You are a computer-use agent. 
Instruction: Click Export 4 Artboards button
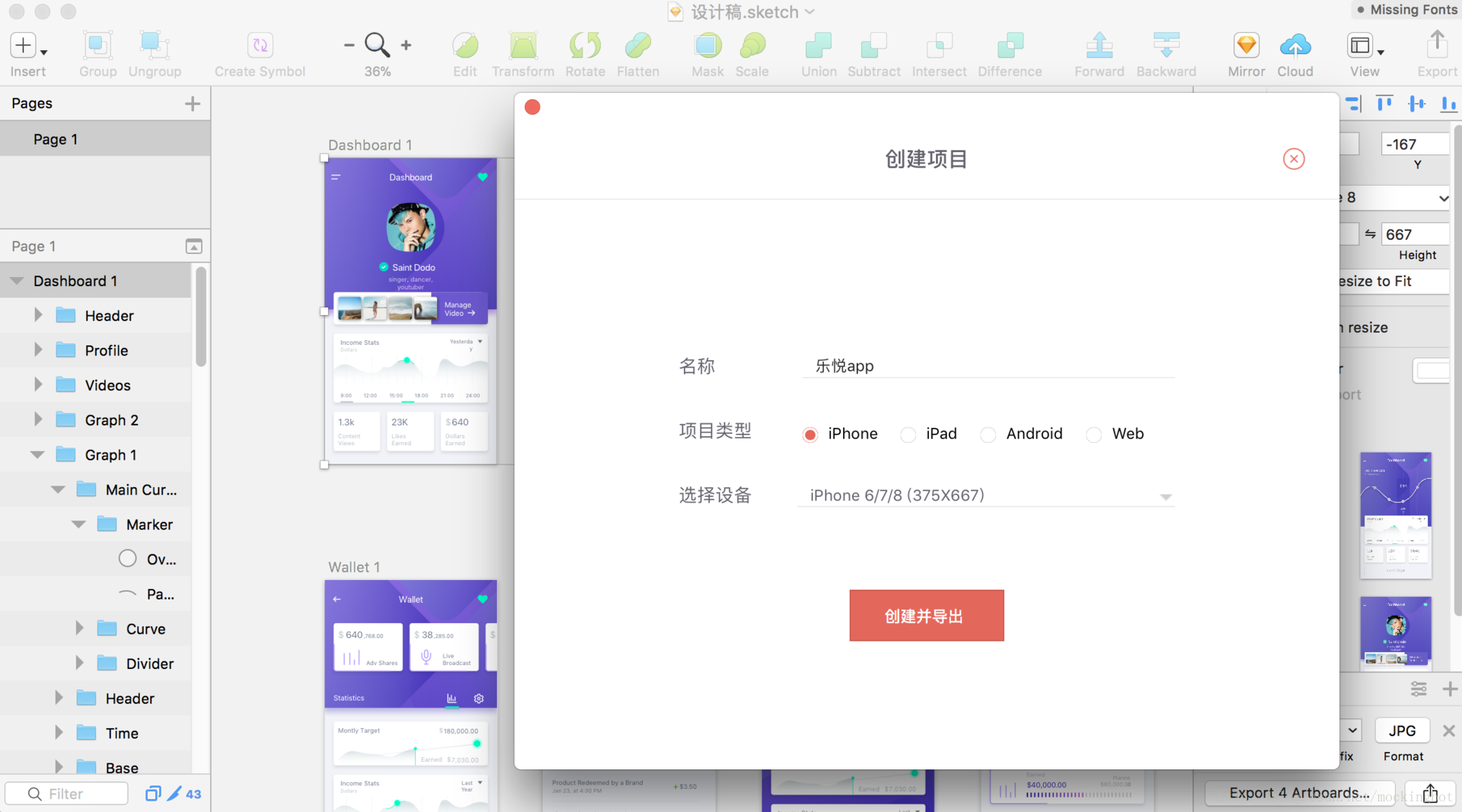click(1299, 793)
